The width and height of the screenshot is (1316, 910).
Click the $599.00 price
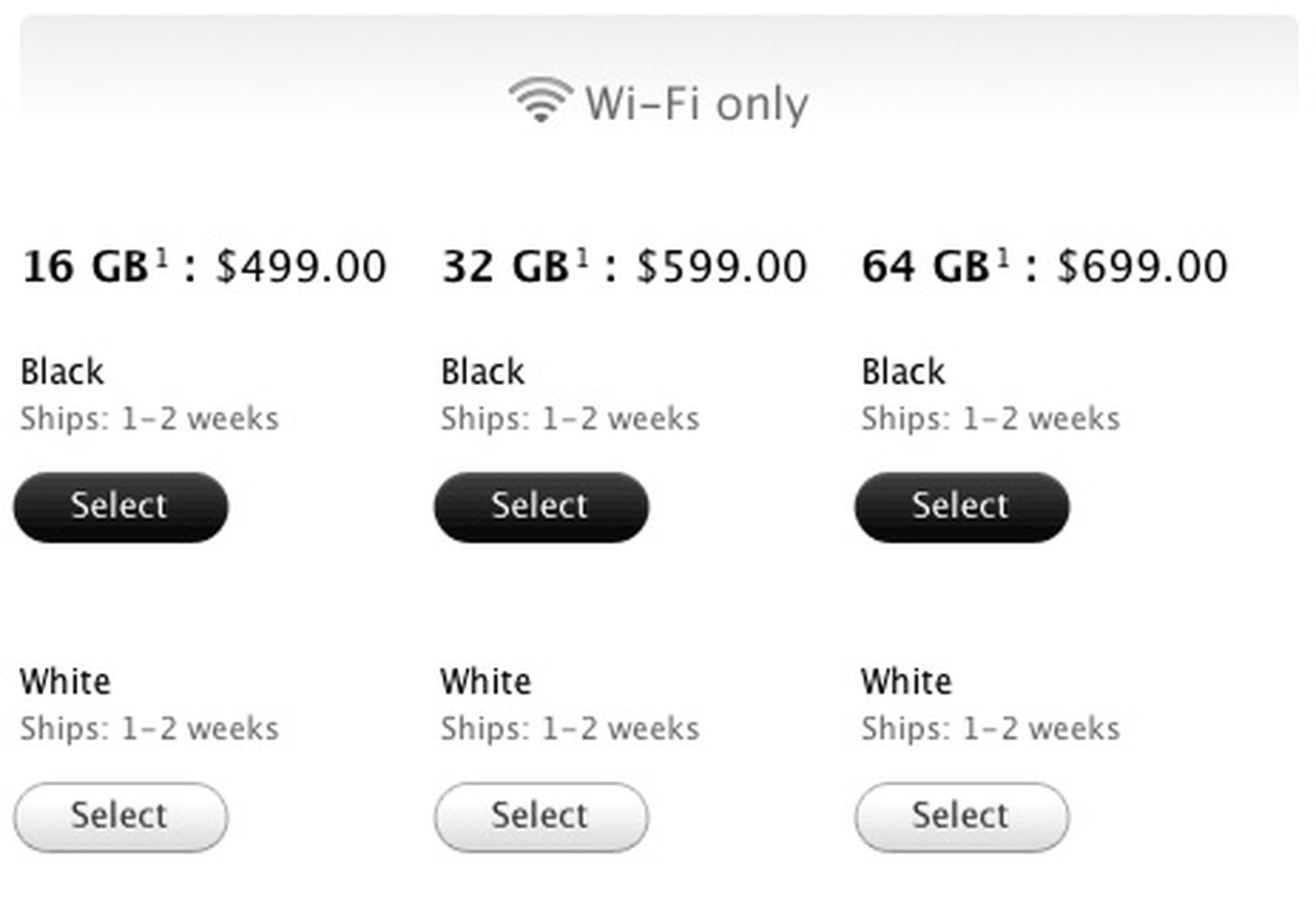(721, 267)
